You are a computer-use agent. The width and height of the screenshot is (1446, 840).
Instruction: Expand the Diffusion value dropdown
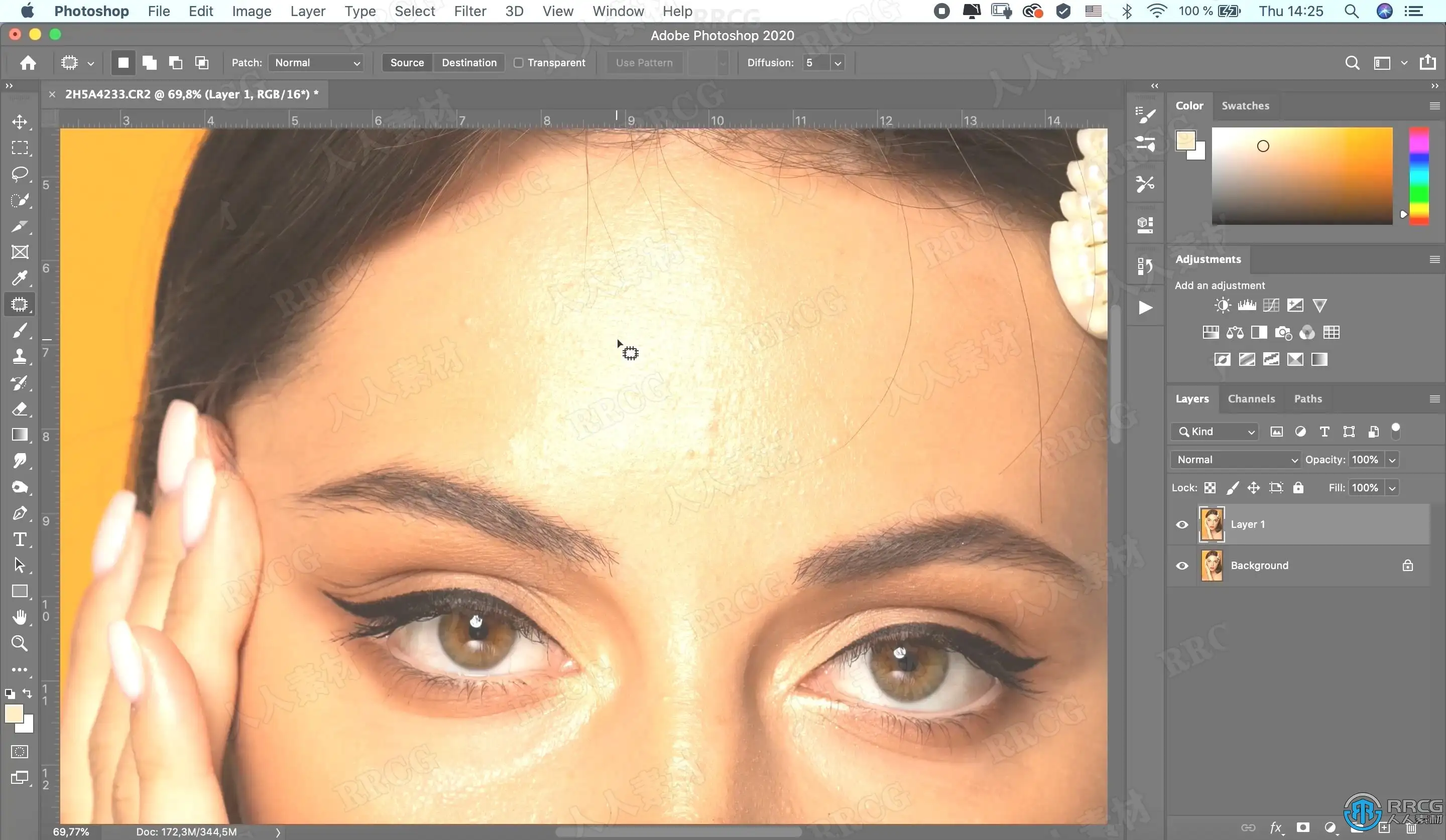pos(838,63)
